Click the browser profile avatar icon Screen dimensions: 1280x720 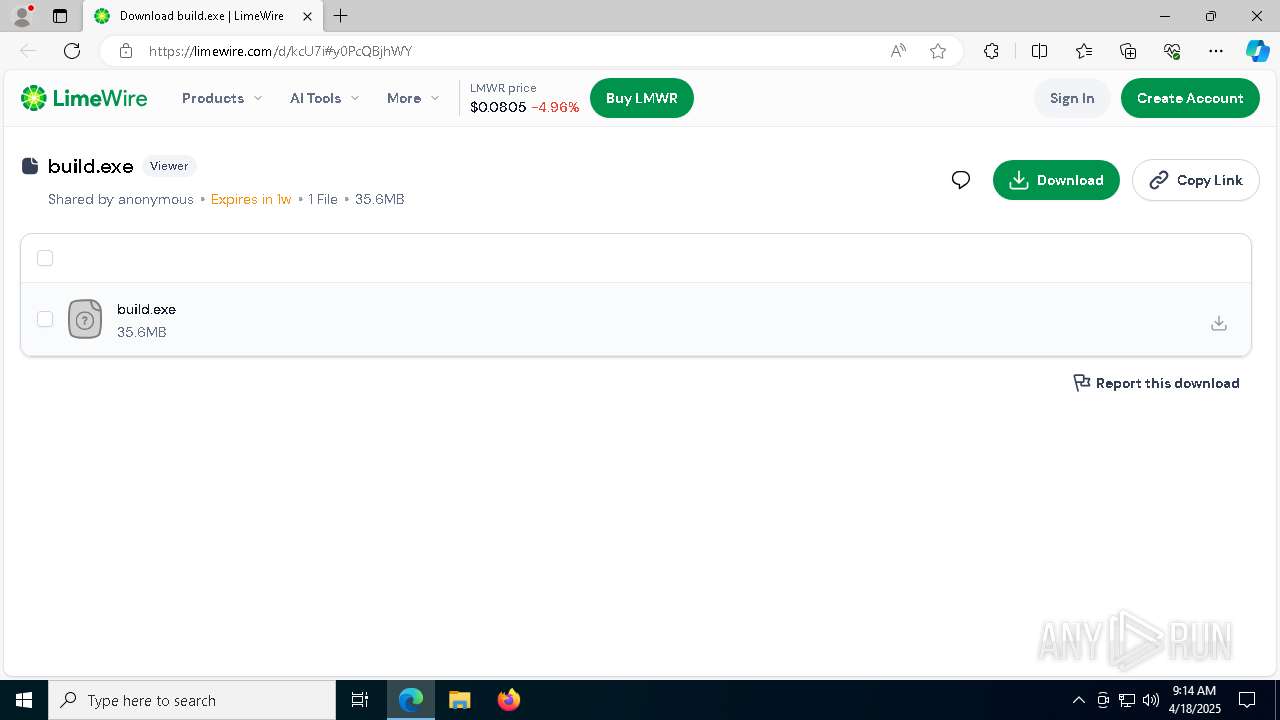coord(22,16)
